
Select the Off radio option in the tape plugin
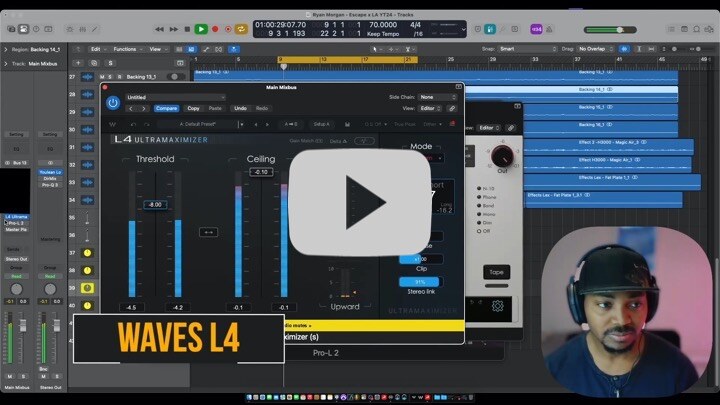click(x=481, y=229)
